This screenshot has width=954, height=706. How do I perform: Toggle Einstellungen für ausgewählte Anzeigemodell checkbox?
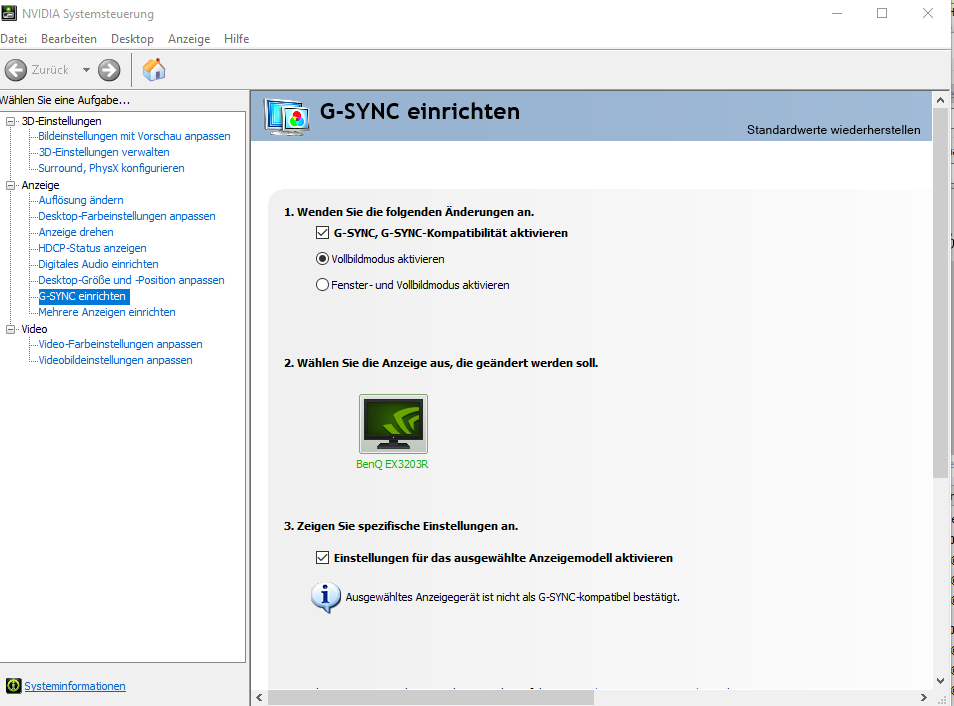[322, 557]
